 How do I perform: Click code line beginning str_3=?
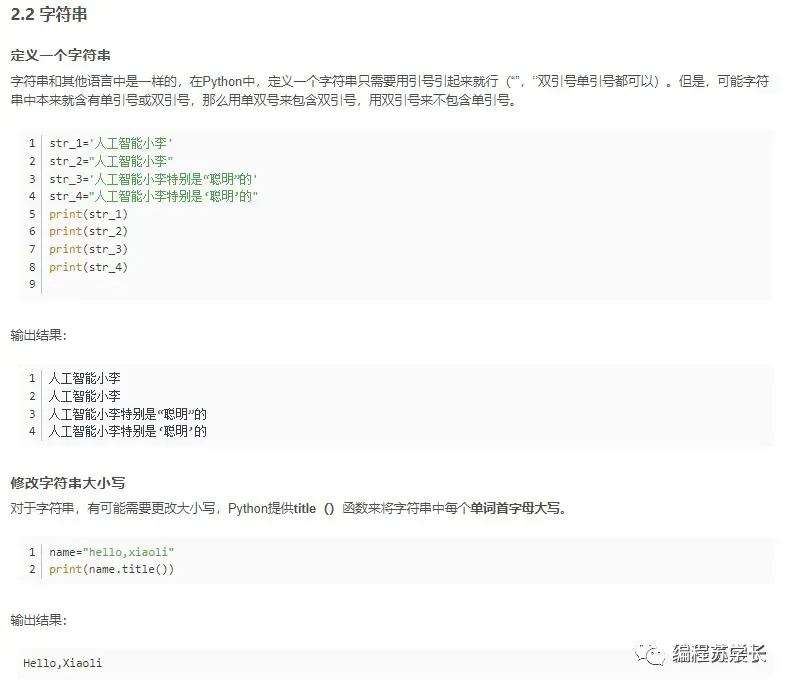click(153, 179)
